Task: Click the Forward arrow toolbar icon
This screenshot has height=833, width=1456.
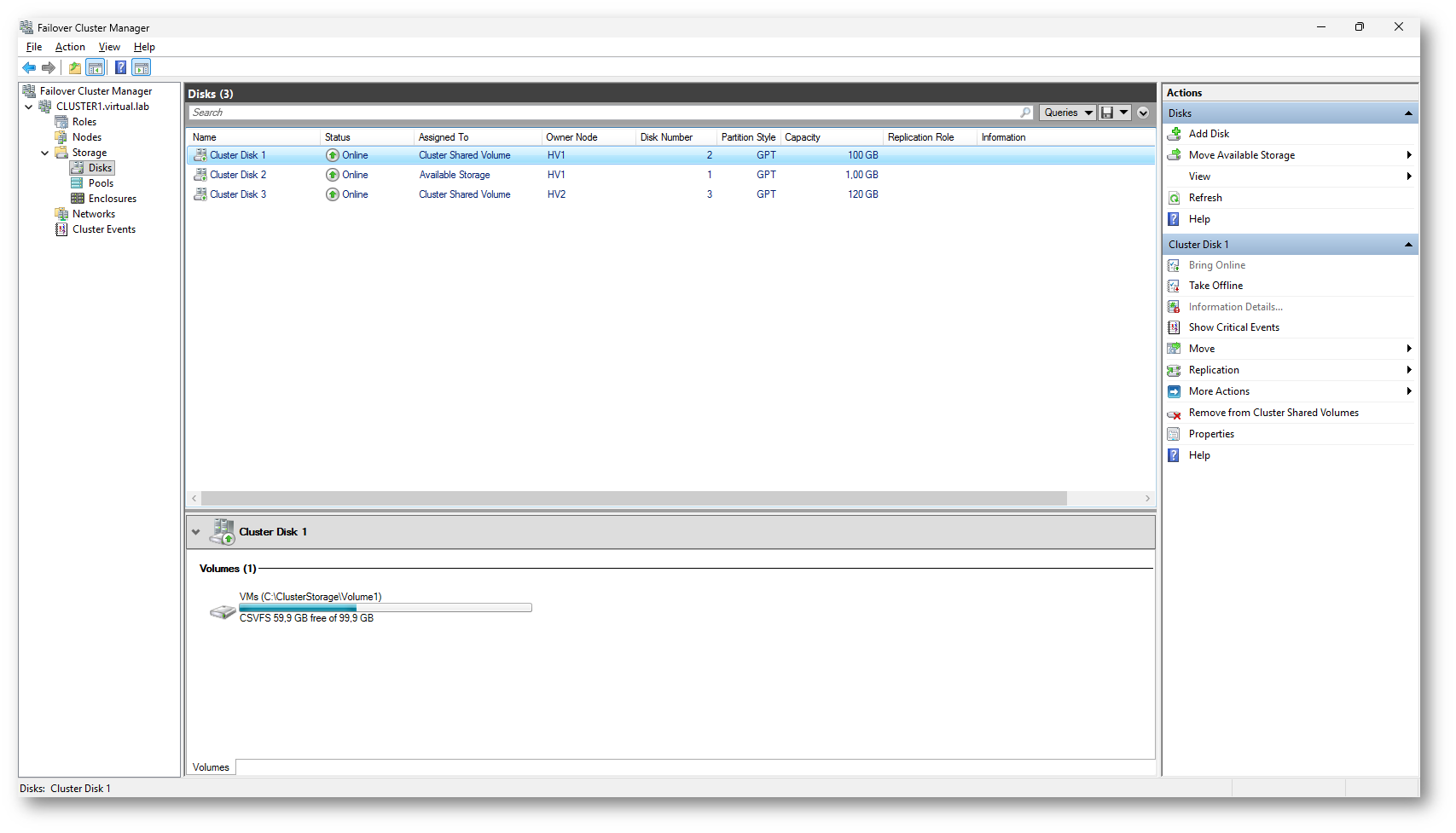Action: point(49,67)
